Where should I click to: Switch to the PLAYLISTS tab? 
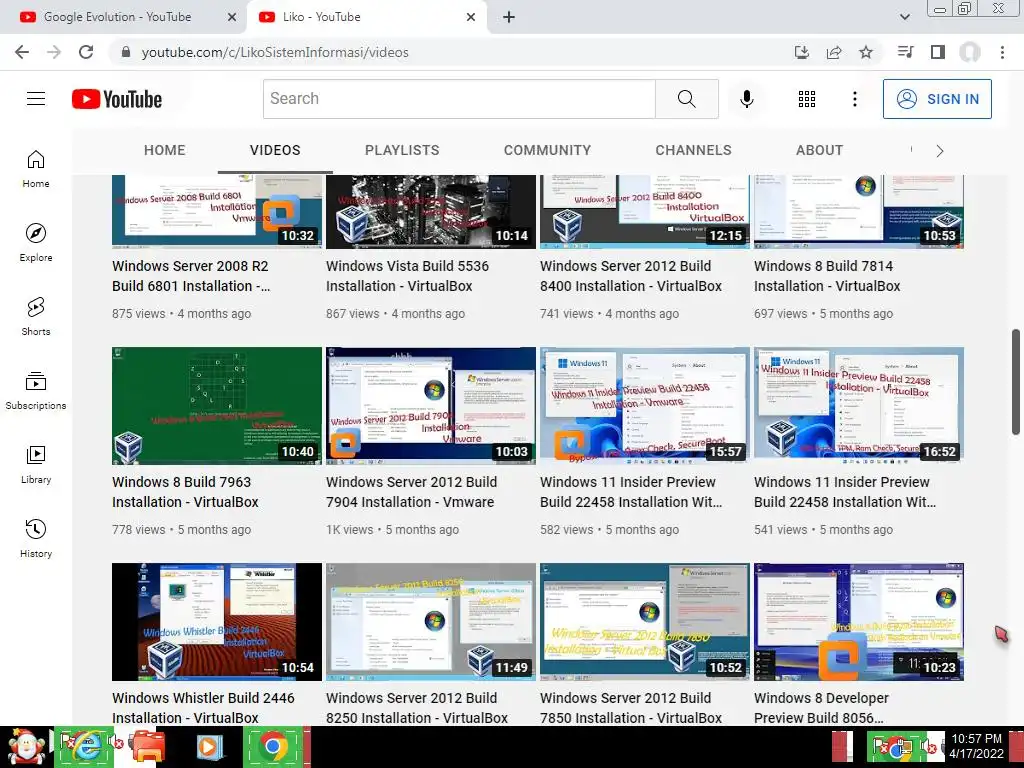click(x=402, y=150)
